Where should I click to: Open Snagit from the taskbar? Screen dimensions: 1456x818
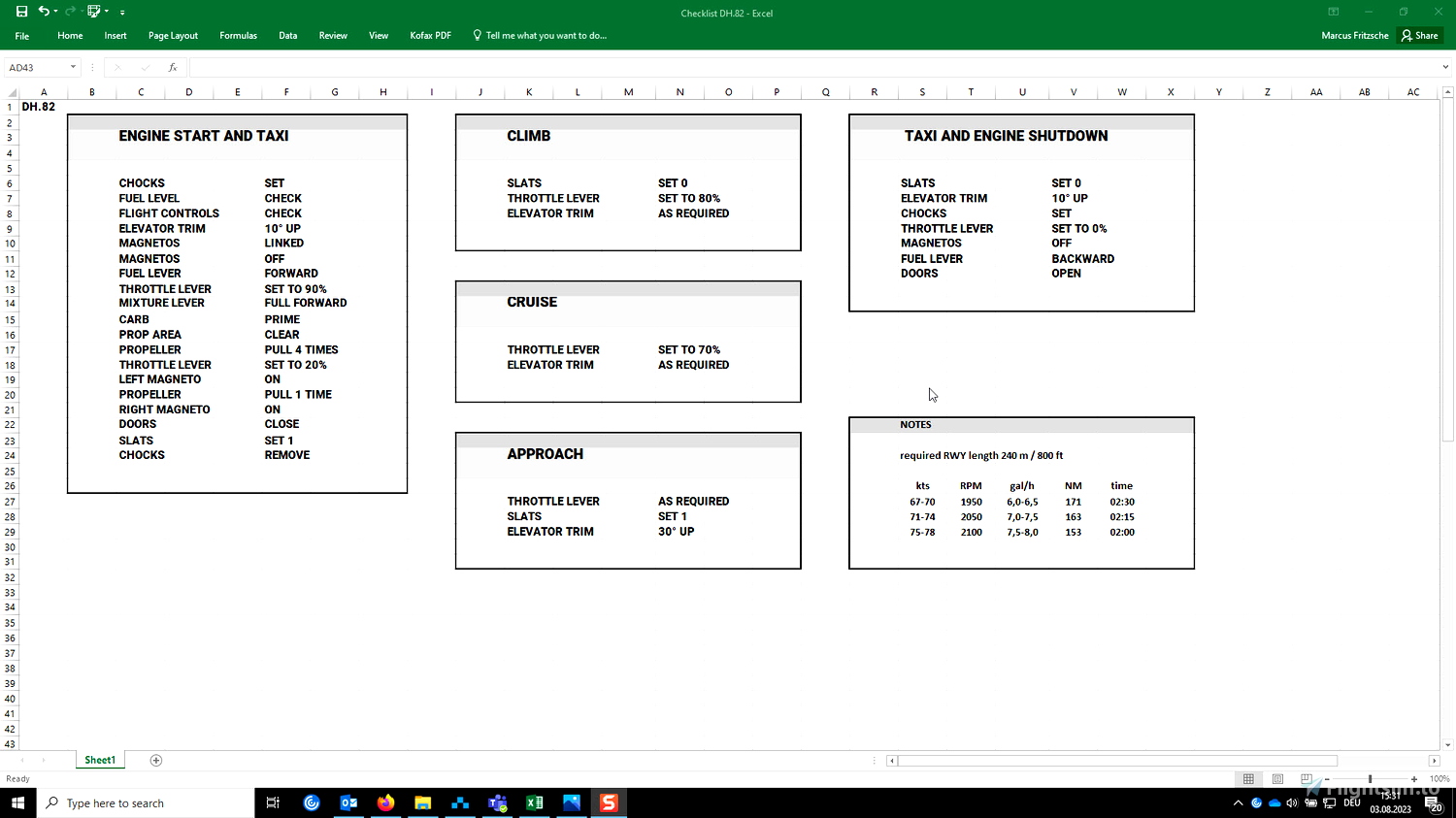[x=609, y=802]
